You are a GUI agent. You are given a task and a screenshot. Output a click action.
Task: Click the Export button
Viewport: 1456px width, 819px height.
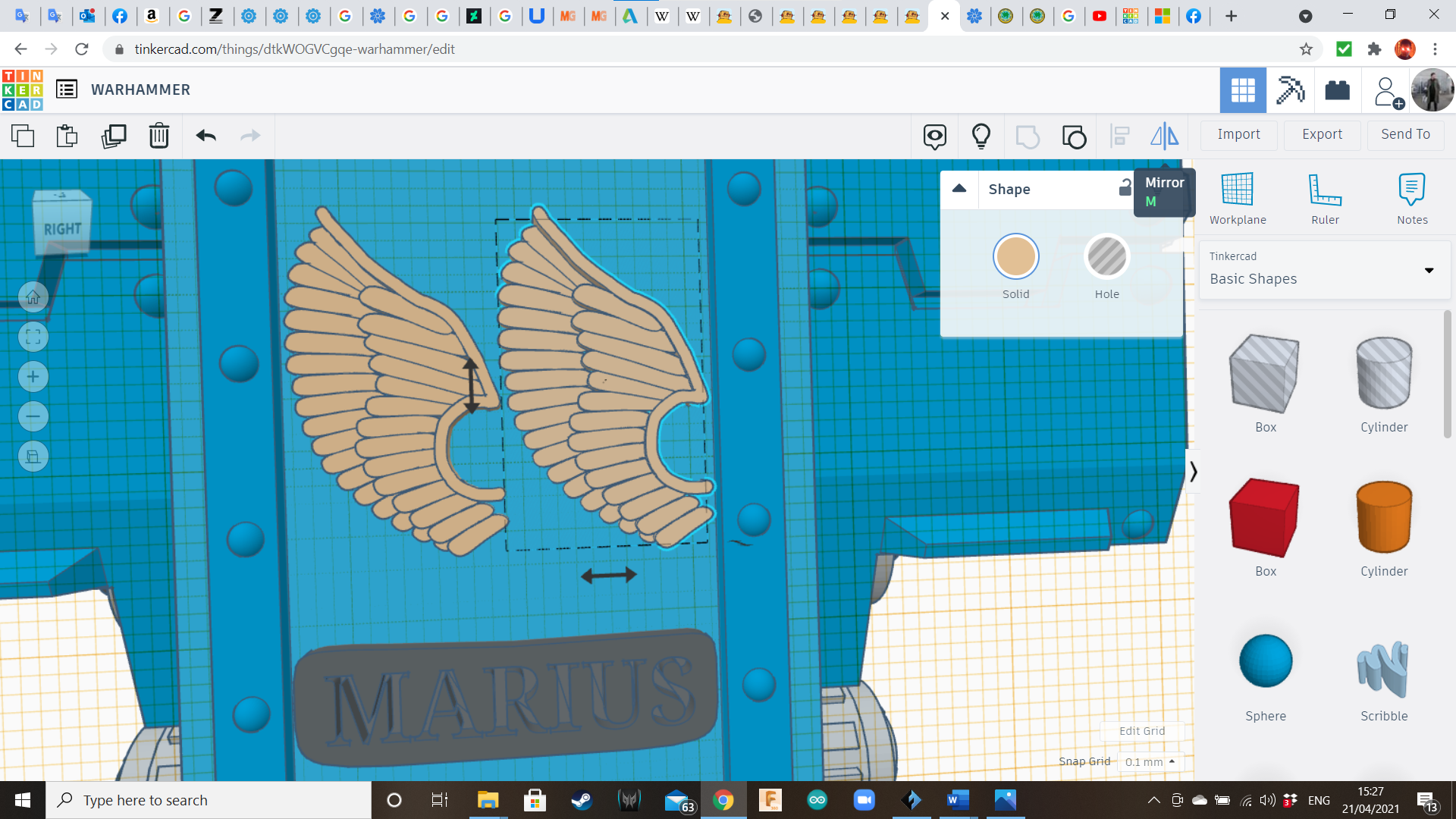[1322, 134]
